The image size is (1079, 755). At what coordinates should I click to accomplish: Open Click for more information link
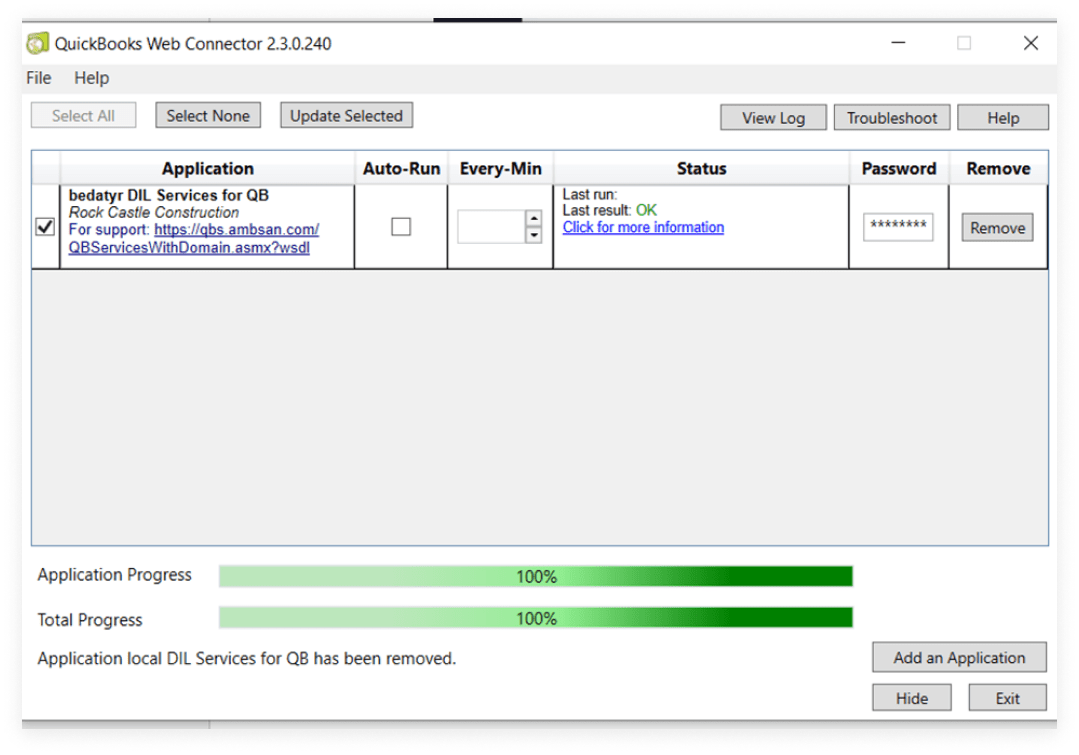click(643, 227)
